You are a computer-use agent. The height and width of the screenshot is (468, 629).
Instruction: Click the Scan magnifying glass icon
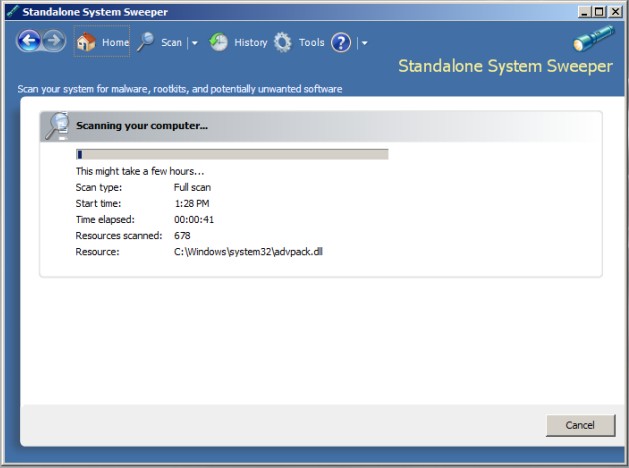[146, 42]
